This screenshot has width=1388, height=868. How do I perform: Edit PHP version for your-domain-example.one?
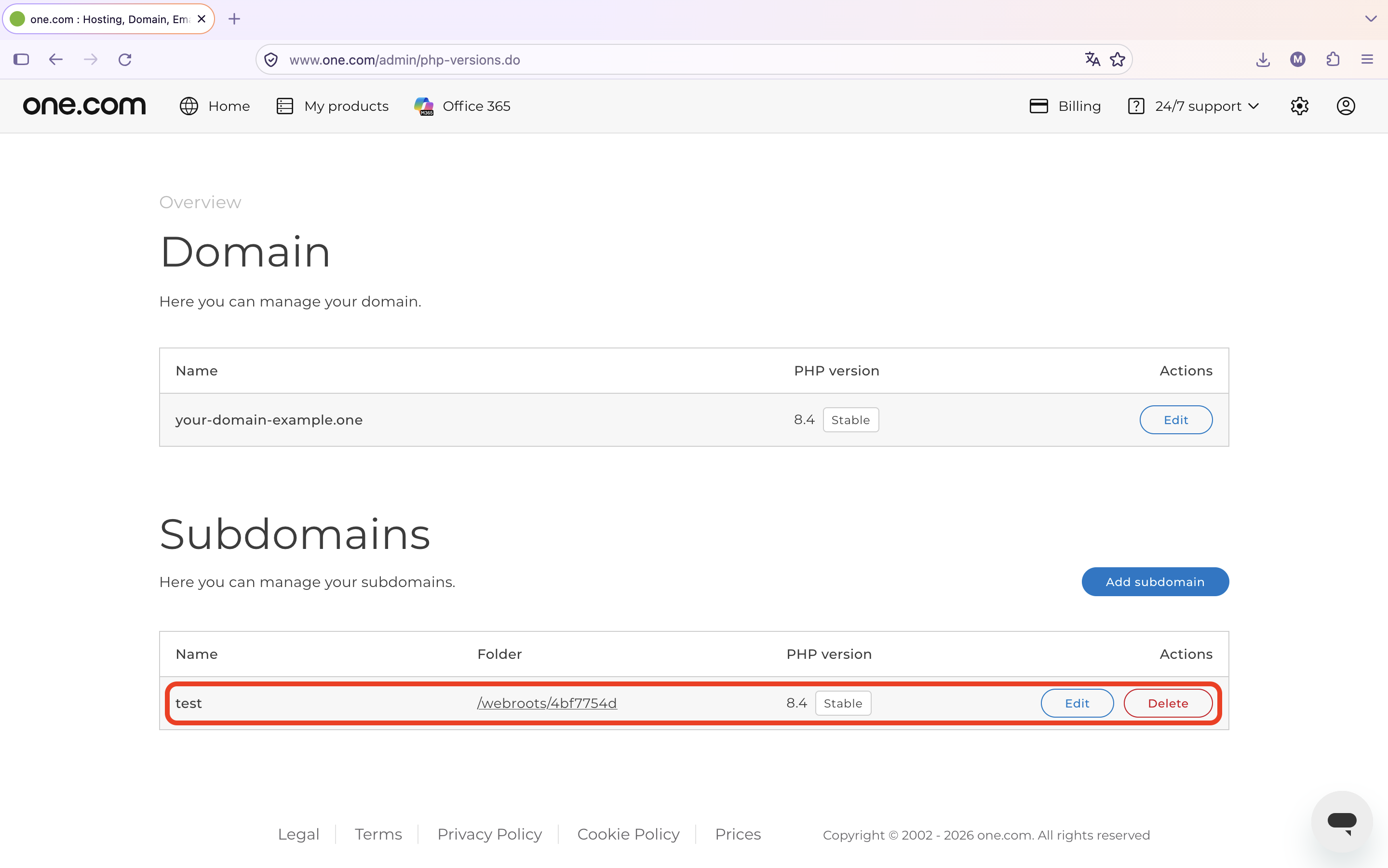pos(1176,420)
